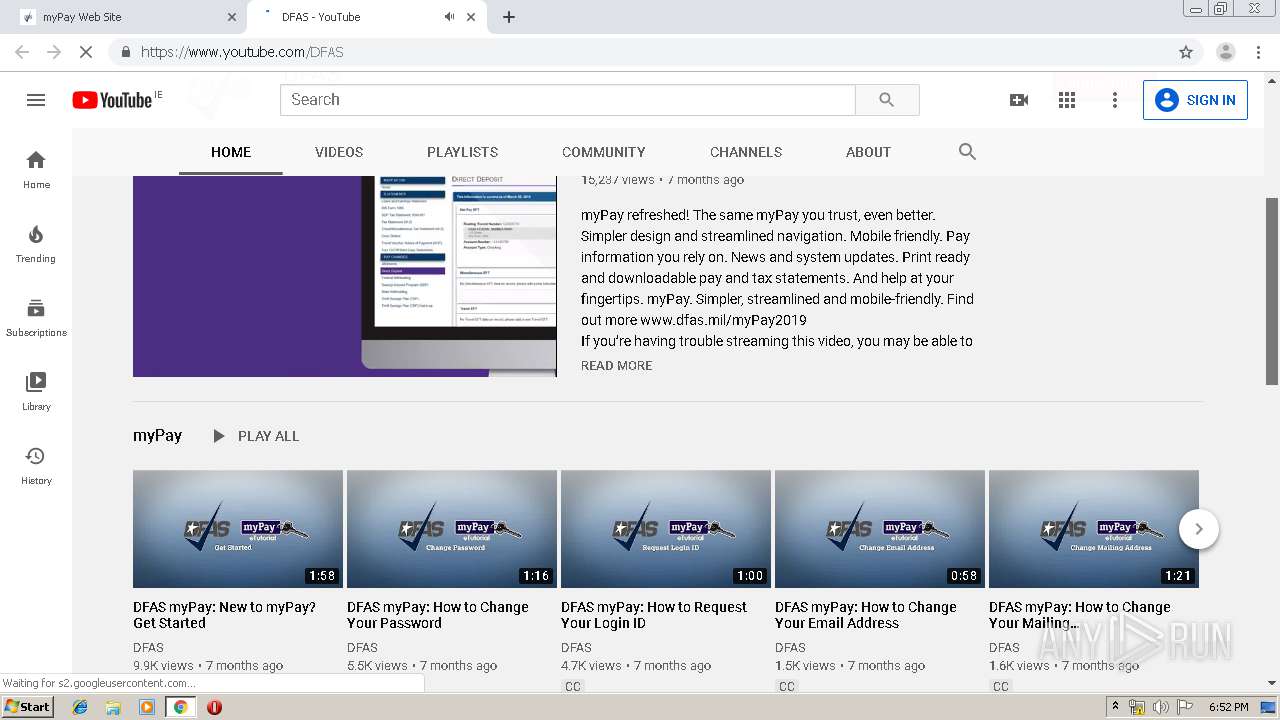
Task: Click the browser forward arrow
Action: coord(54,52)
